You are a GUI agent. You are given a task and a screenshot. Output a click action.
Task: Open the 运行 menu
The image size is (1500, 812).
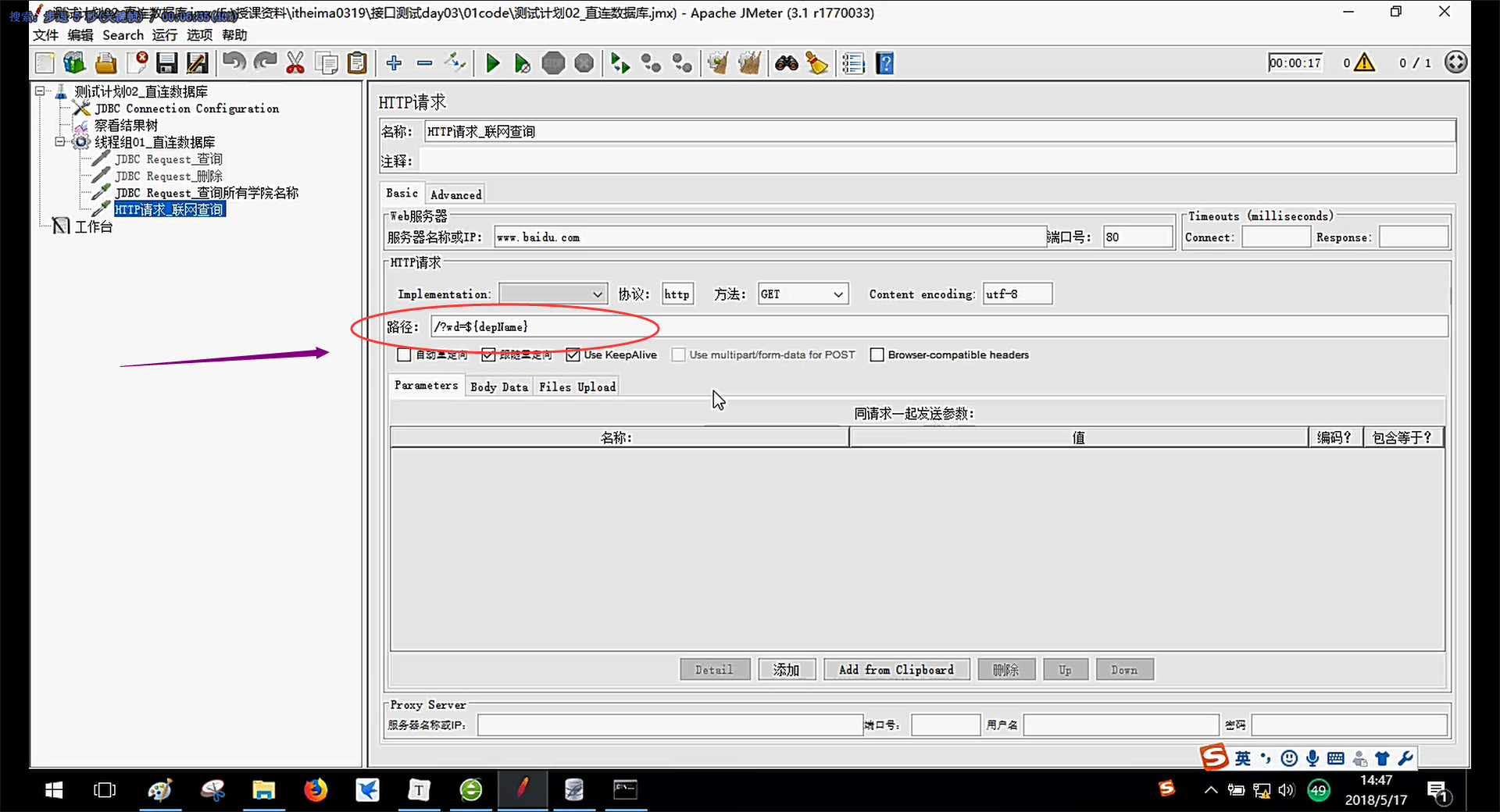(x=165, y=35)
